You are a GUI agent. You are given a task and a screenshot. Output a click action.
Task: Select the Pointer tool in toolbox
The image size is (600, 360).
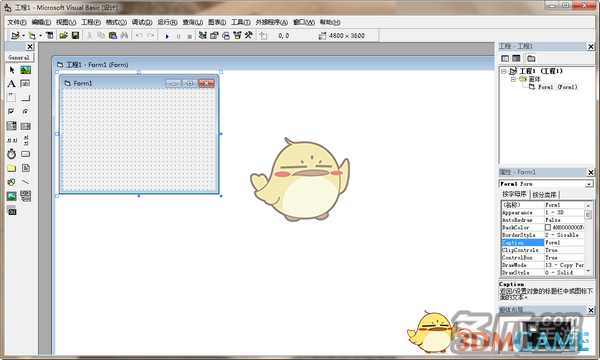point(11,70)
